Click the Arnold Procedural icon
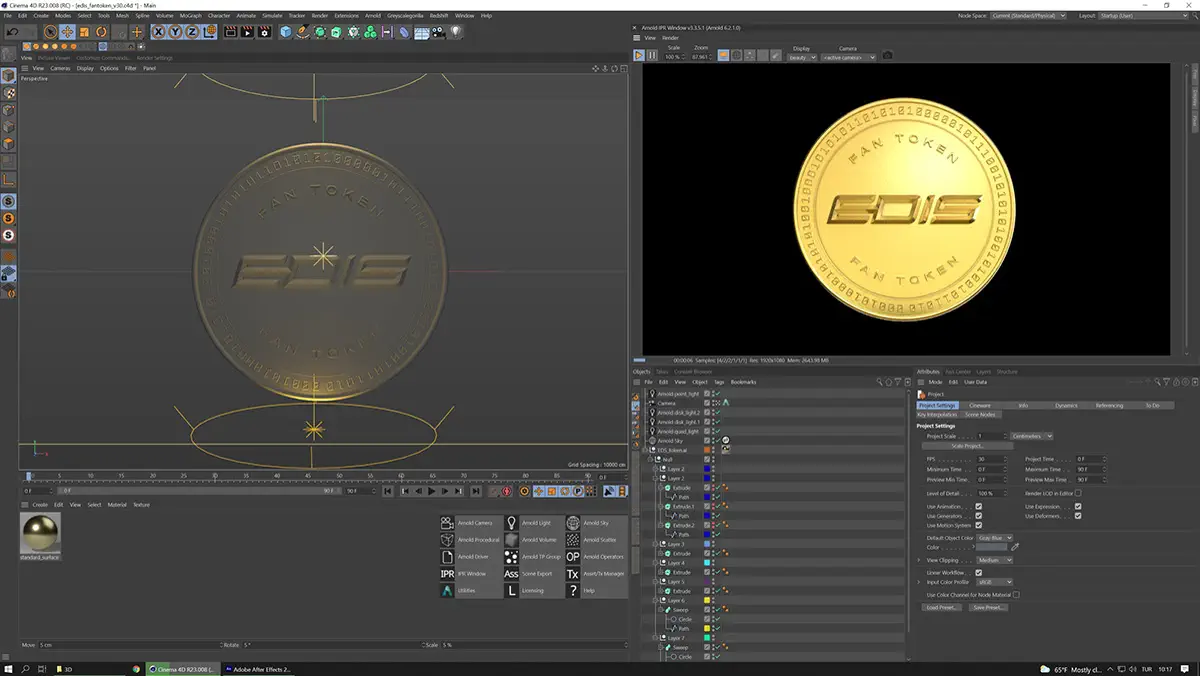 448,540
